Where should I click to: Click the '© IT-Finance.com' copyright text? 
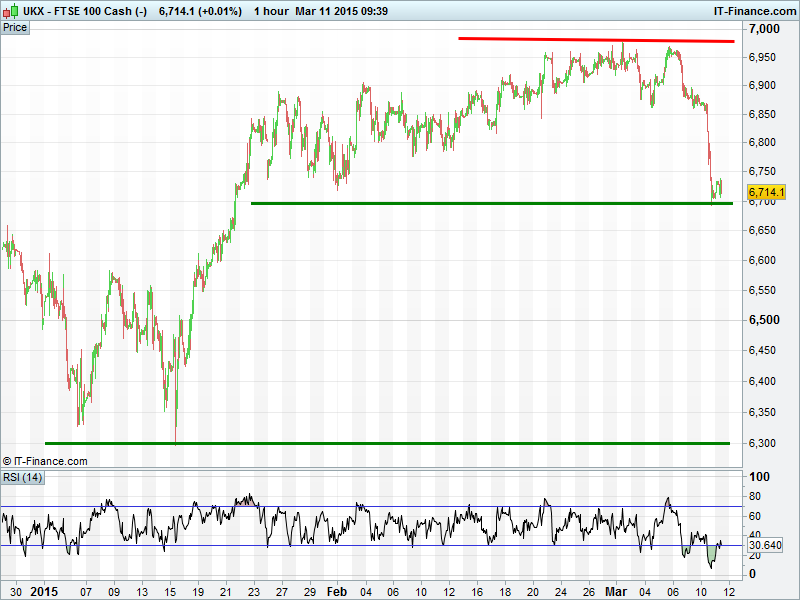pyautogui.click(x=45, y=461)
